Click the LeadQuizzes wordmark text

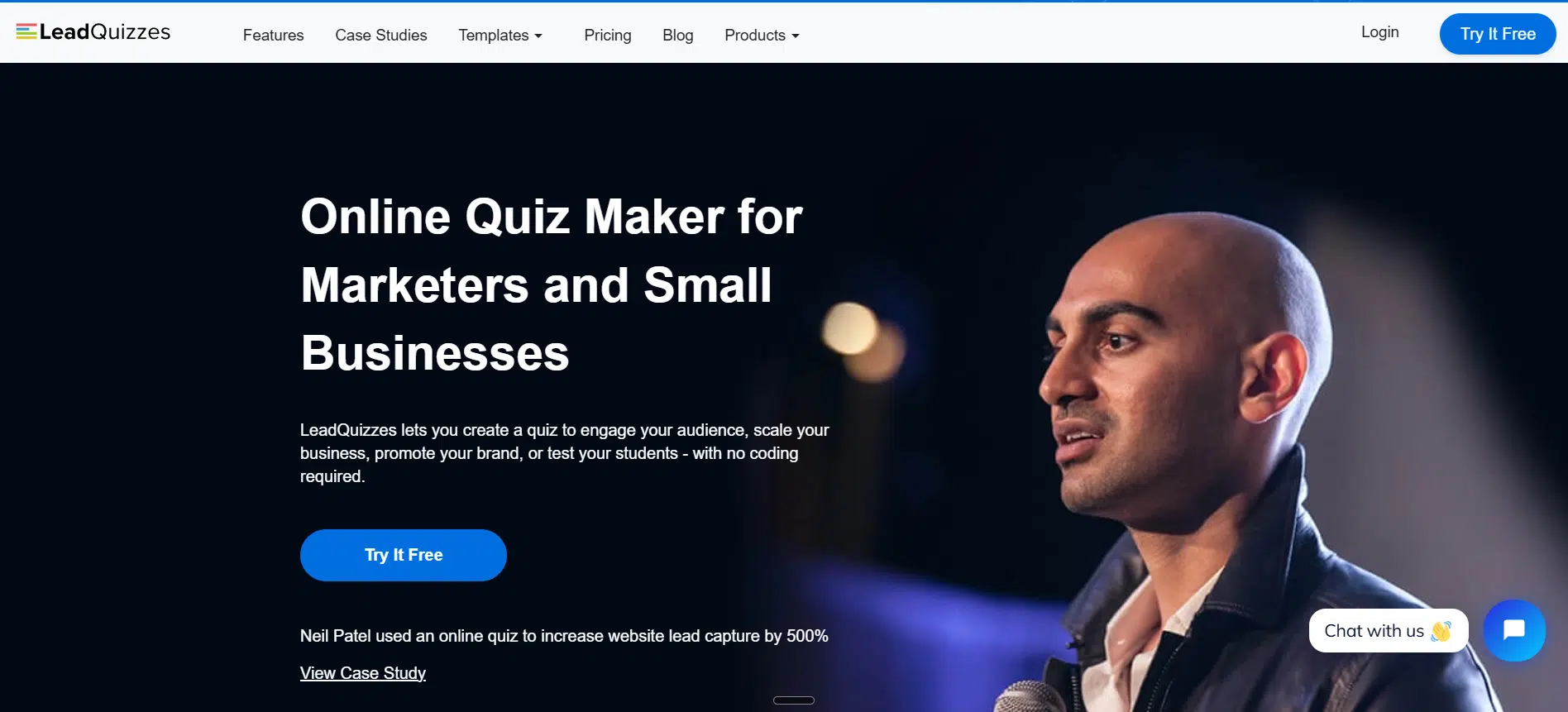point(105,31)
